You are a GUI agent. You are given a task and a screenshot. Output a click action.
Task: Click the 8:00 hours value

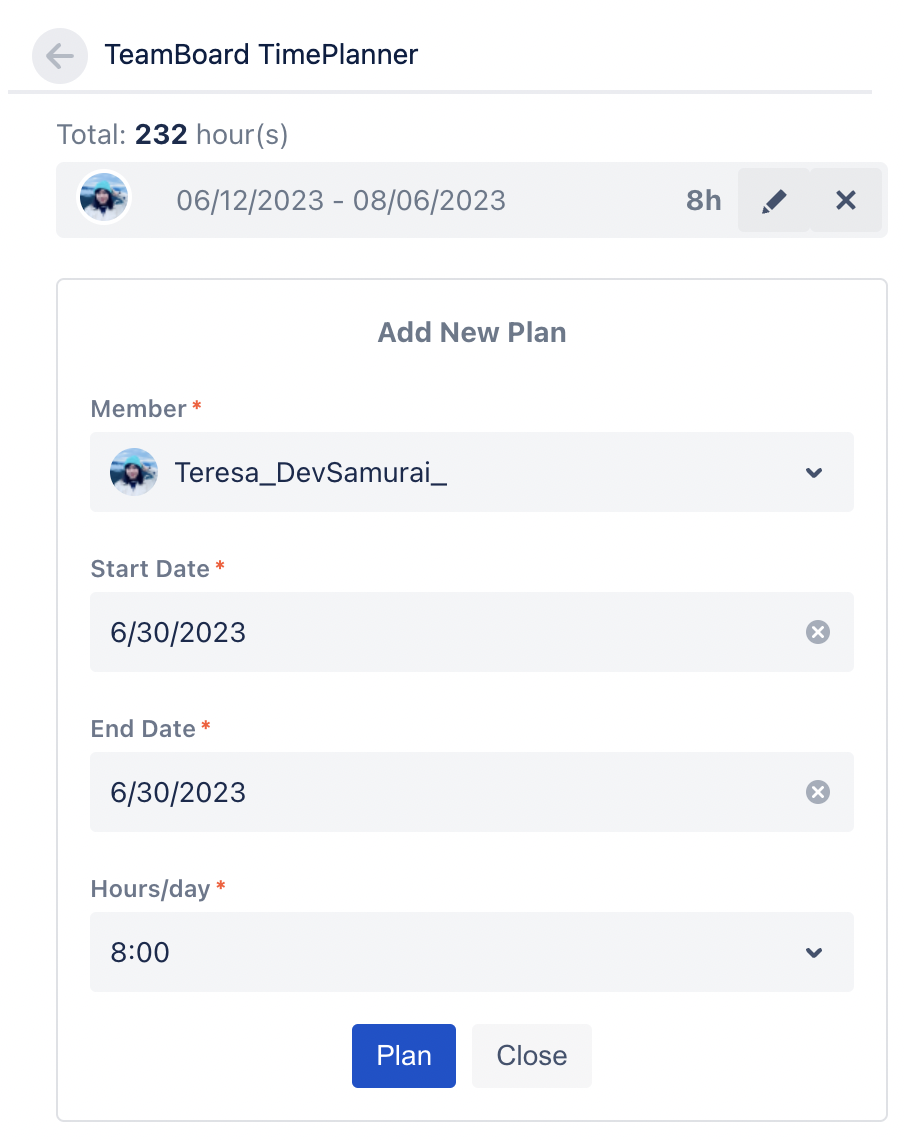click(140, 952)
